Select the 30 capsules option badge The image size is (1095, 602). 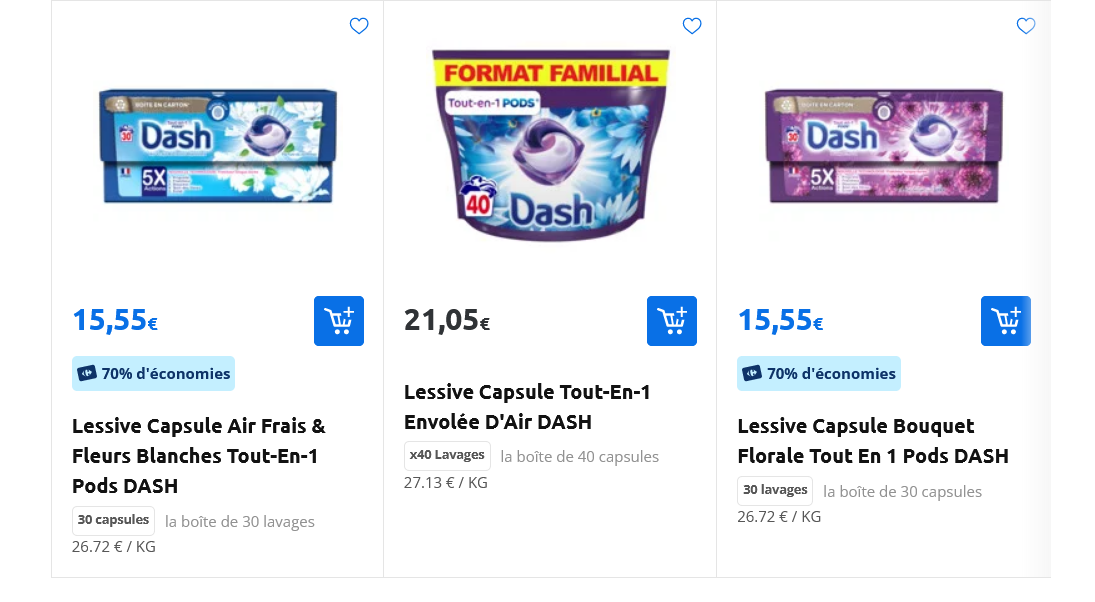tap(113, 519)
